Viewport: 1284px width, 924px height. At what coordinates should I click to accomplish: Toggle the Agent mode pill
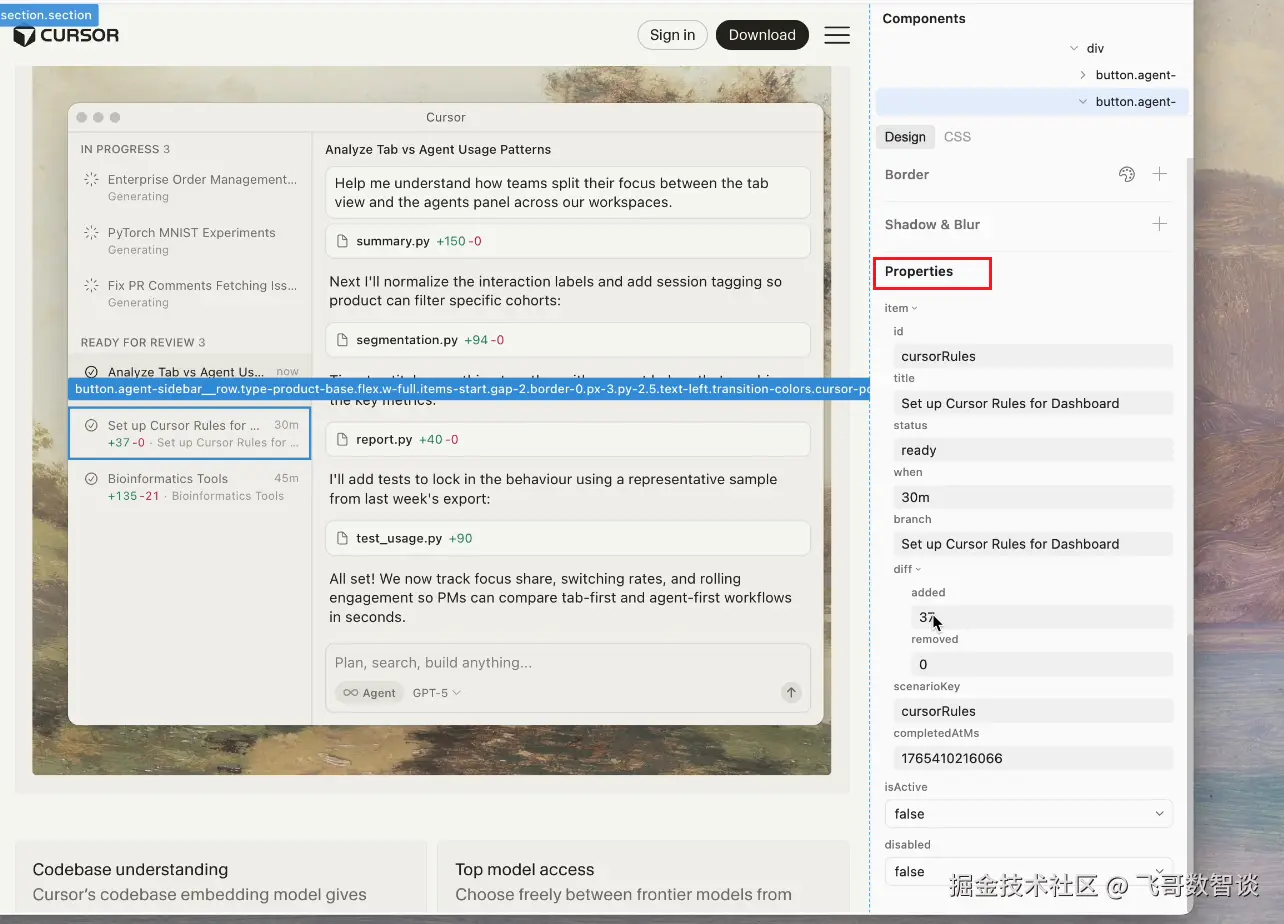point(369,692)
